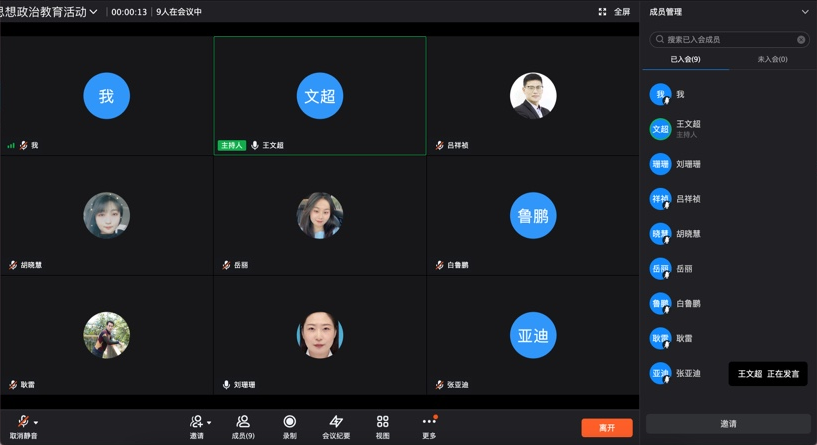Click the unmute microphone icon in toolbar

[23, 422]
